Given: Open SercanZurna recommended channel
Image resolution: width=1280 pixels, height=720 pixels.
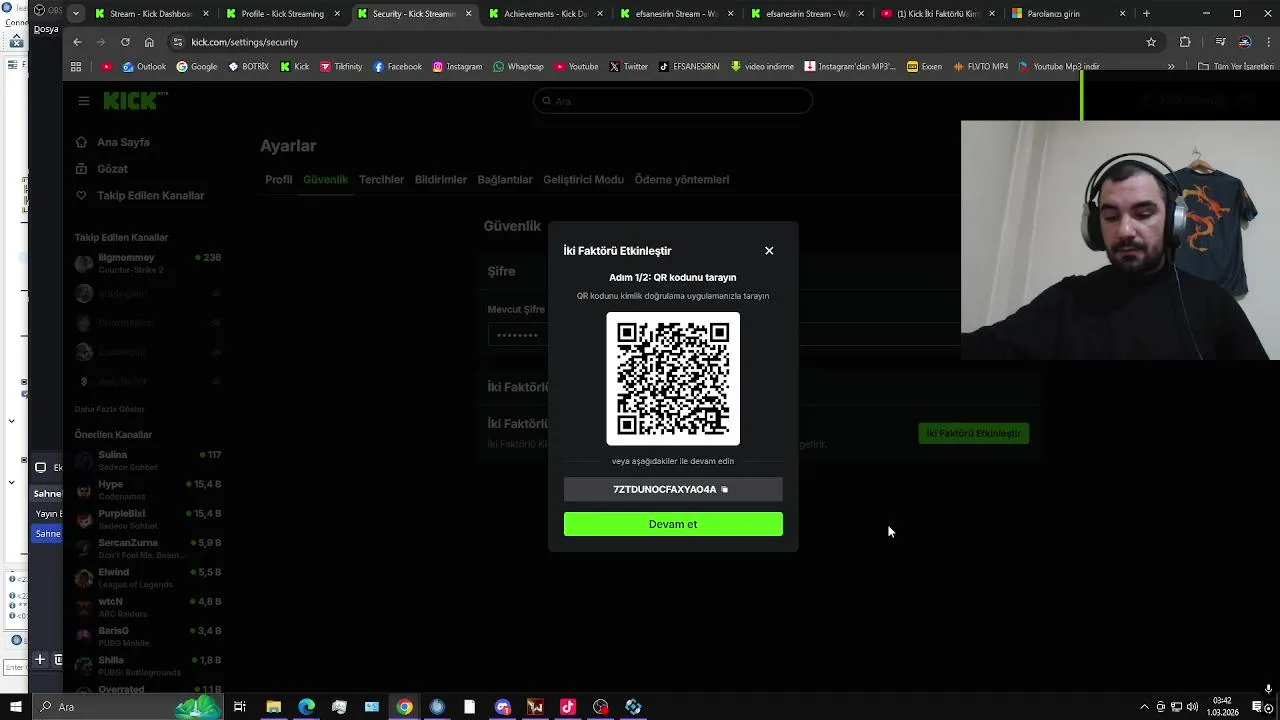Looking at the screenshot, I should (x=148, y=549).
